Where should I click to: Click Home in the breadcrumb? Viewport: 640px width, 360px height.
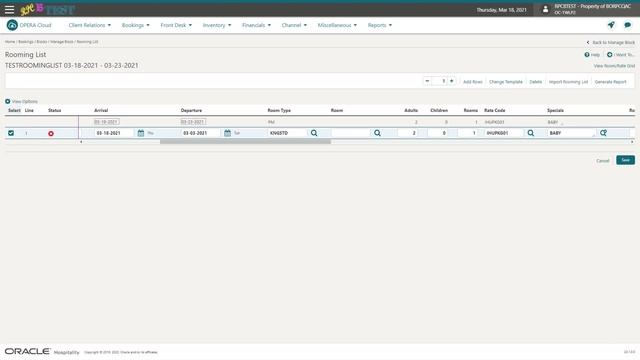[10, 42]
